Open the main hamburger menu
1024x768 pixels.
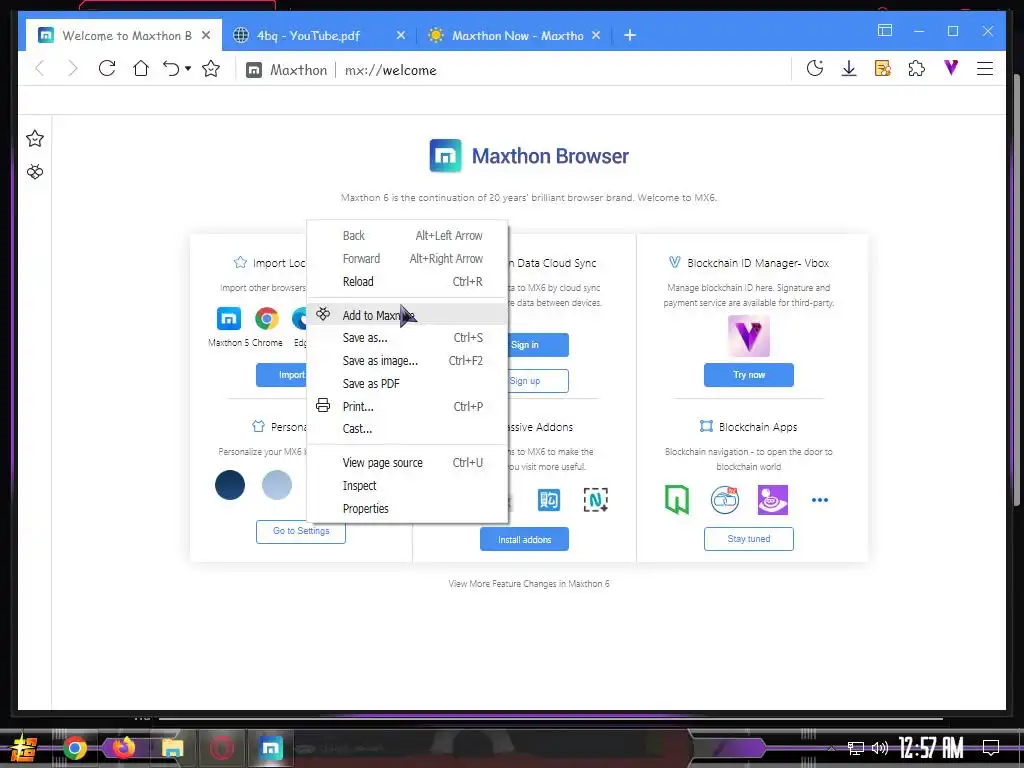(985, 68)
